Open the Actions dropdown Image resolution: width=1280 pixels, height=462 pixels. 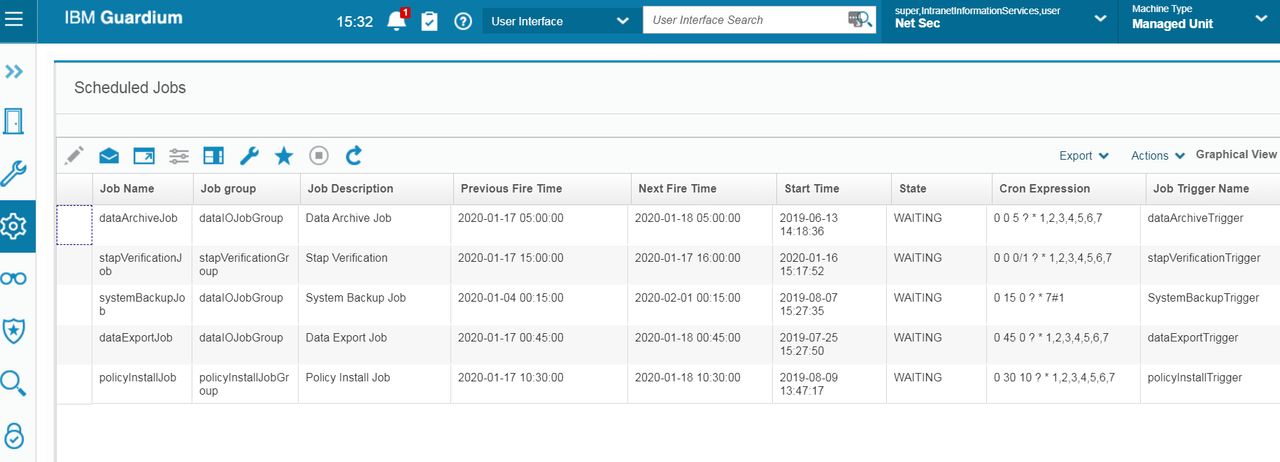1158,156
